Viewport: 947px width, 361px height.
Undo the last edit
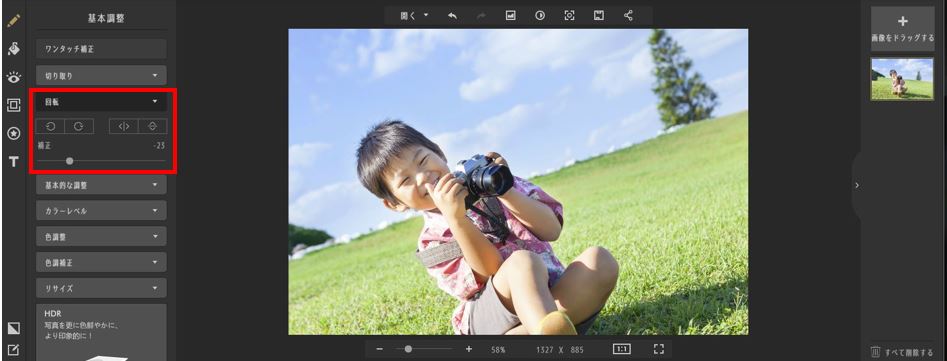click(452, 16)
